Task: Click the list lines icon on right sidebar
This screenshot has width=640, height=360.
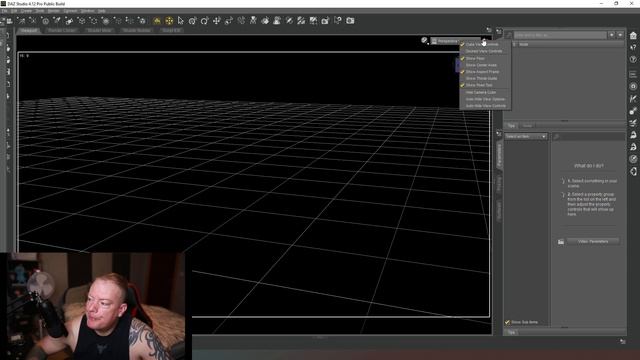Action: 633,74
